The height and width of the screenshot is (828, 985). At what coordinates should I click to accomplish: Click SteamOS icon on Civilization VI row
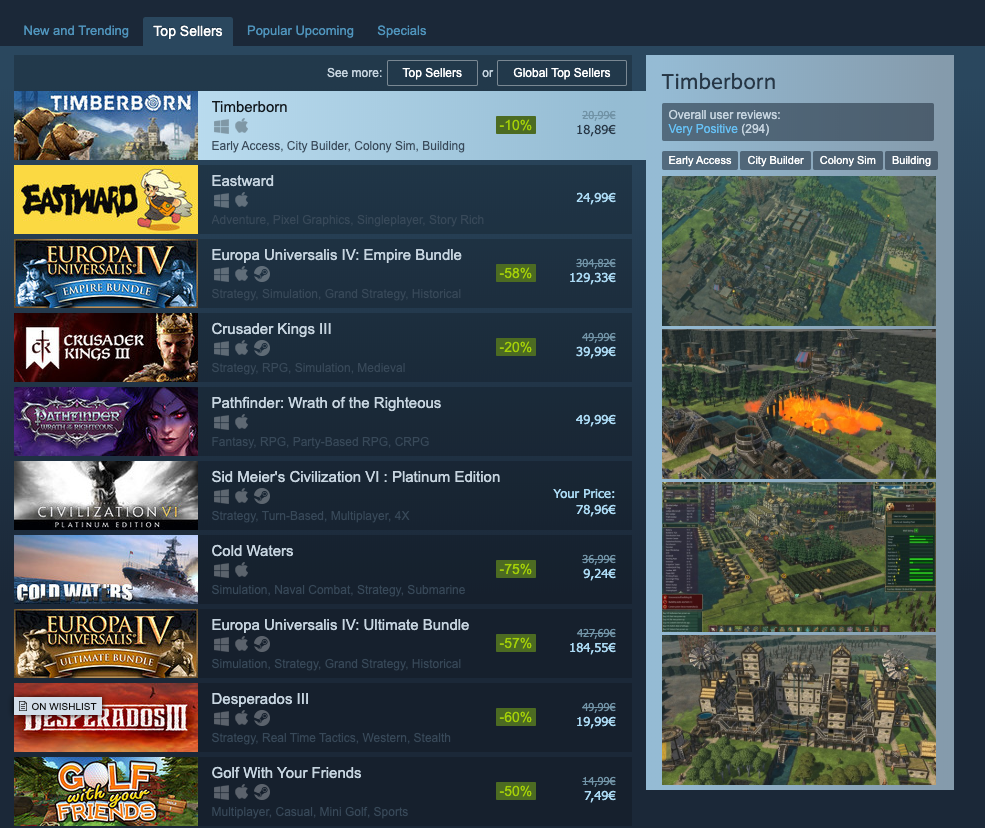point(262,496)
